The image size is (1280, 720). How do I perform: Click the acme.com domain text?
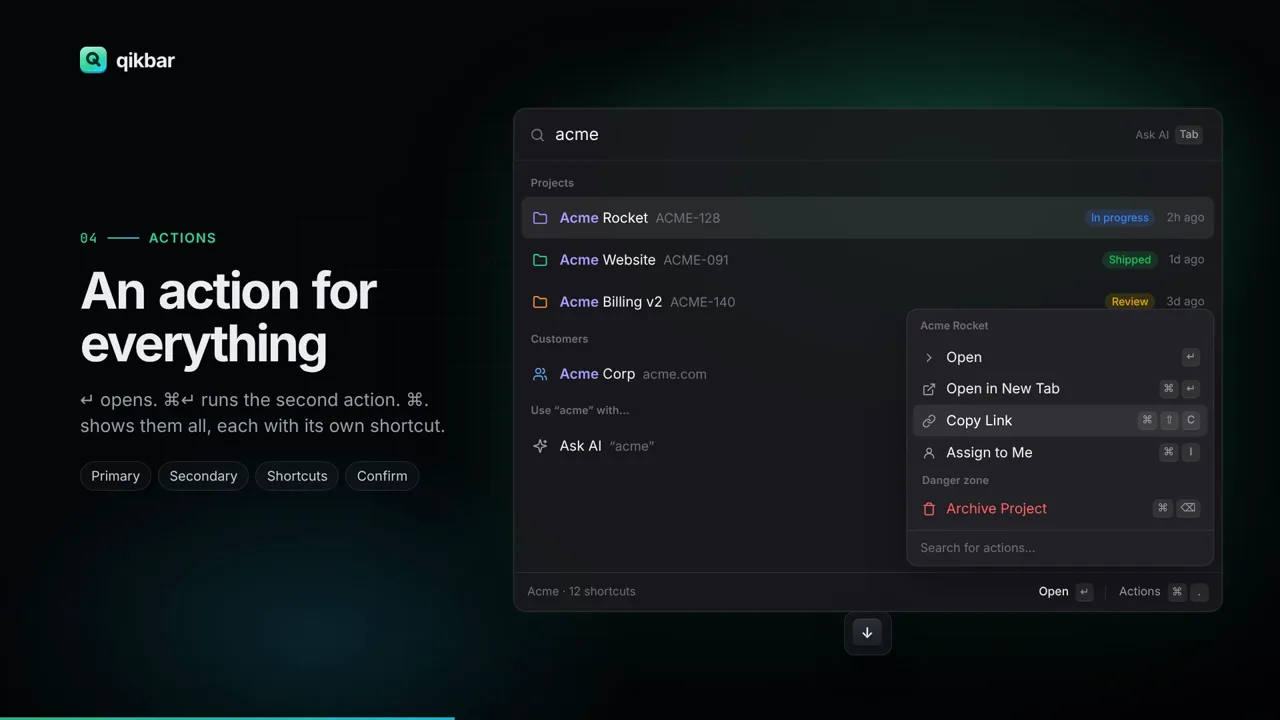coord(675,374)
